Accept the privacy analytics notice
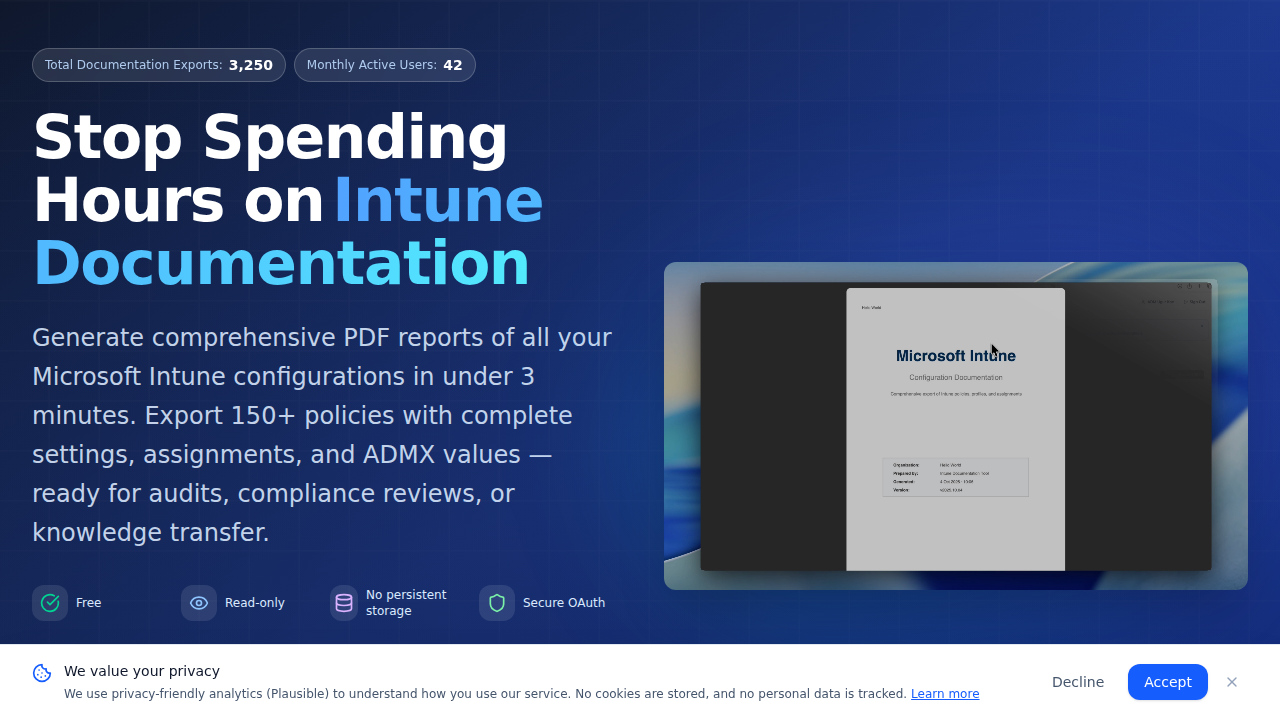The image size is (1280, 720). (x=1168, y=682)
